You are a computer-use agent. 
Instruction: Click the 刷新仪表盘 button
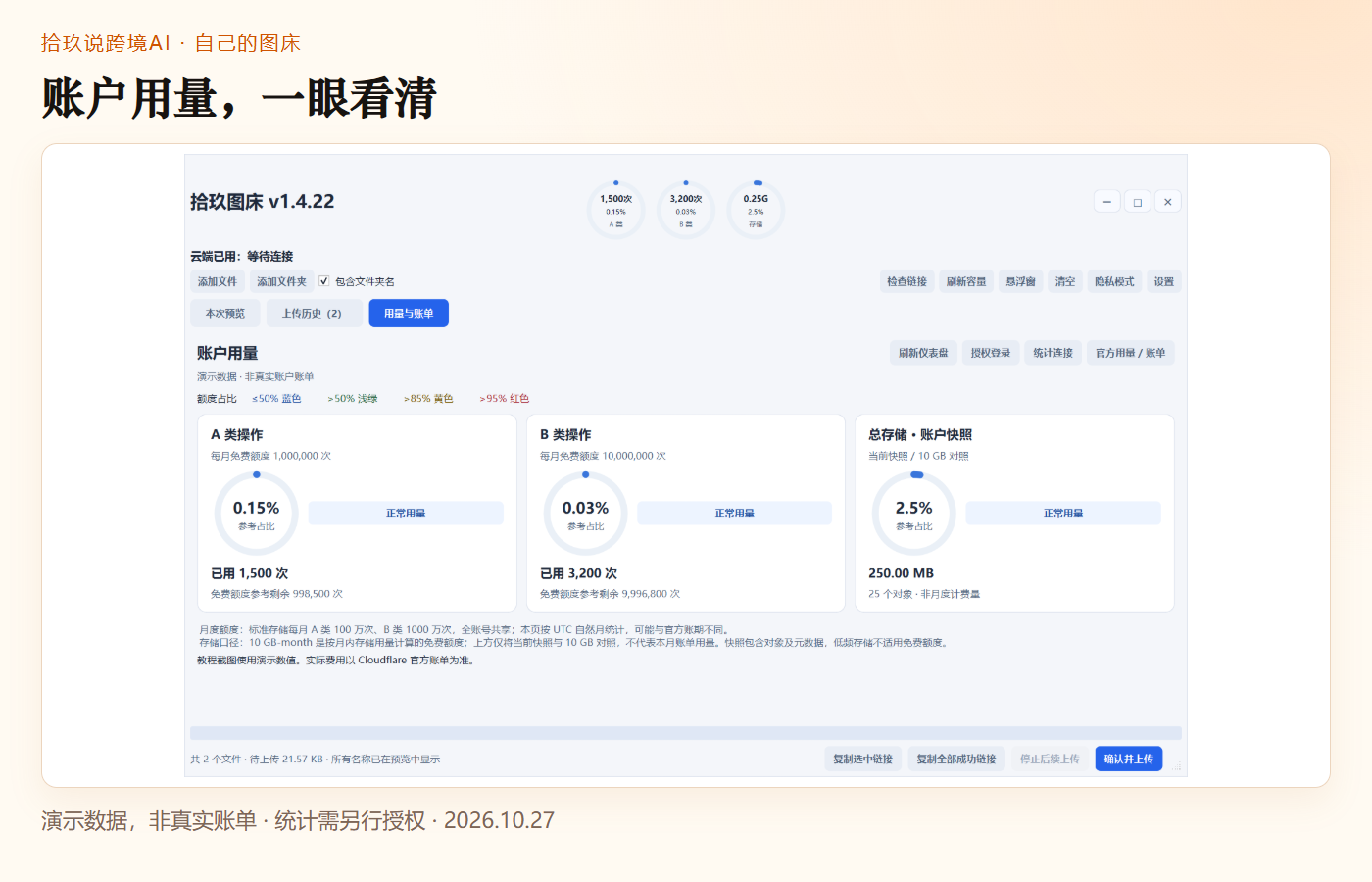pyautogui.click(x=923, y=353)
